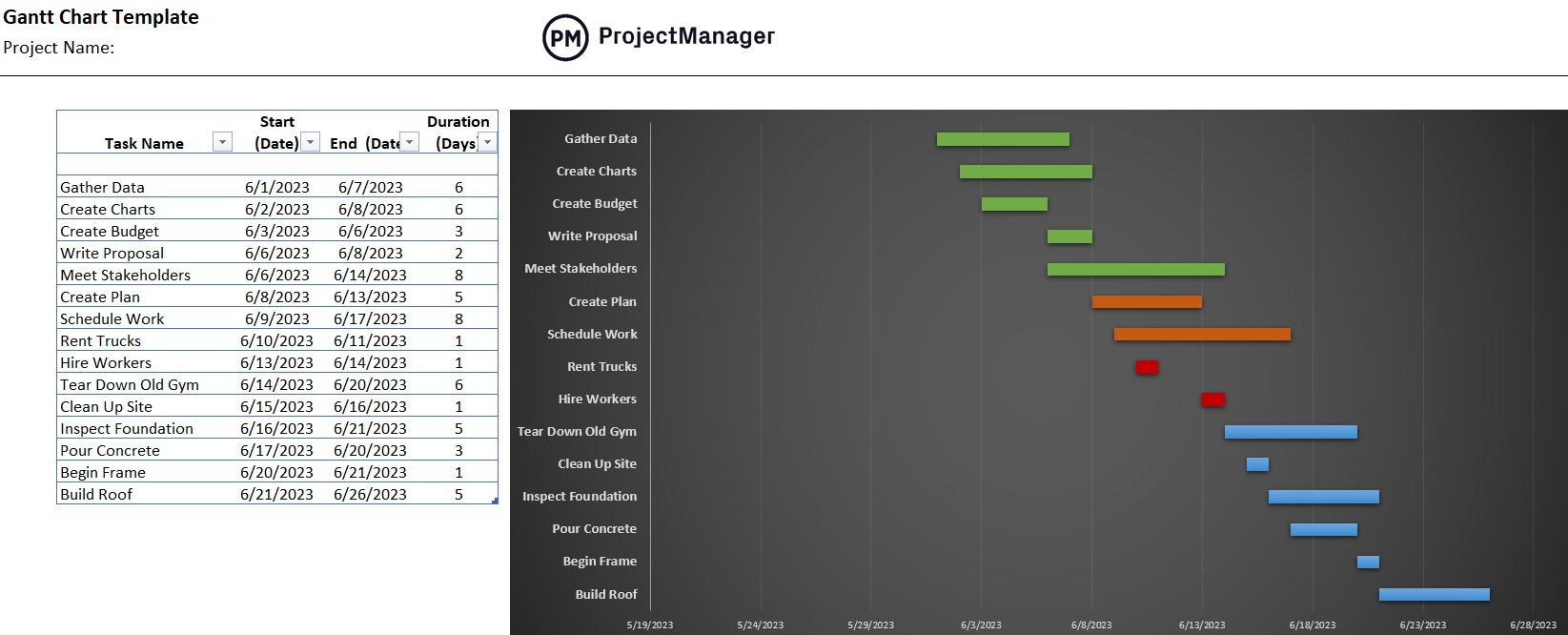1568x635 pixels.
Task: Select the orange Schedule Work bar
Action: click(1201, 334)
